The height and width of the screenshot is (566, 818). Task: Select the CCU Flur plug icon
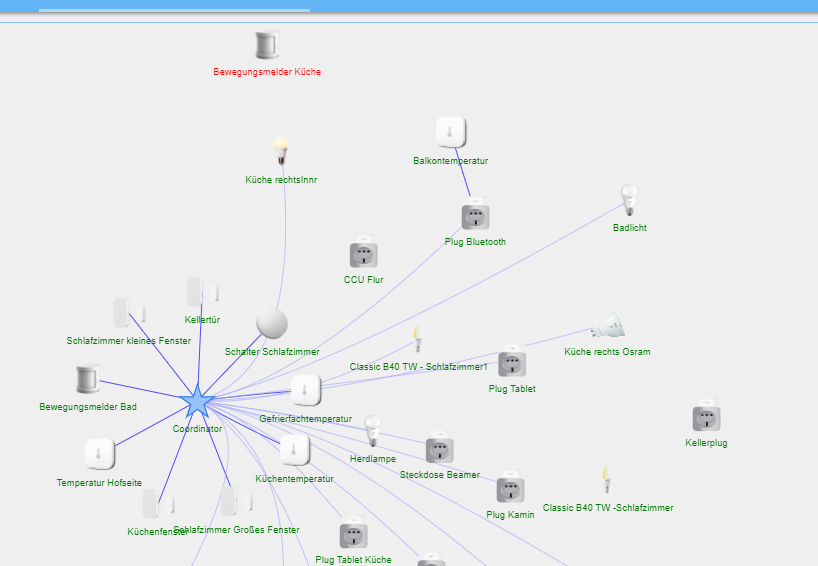tap(364, 251)
